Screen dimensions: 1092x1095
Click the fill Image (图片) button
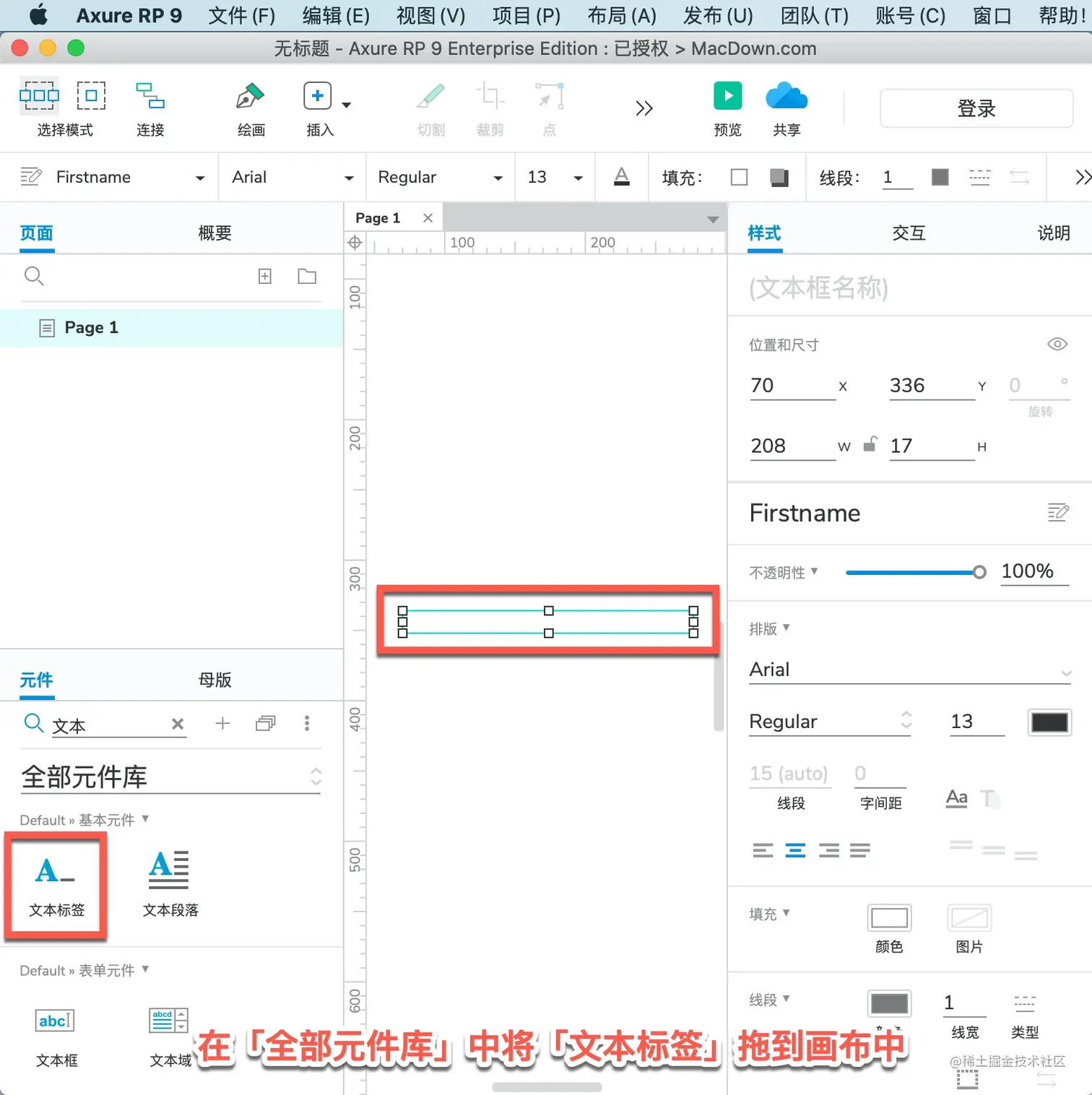click(969, 918)
